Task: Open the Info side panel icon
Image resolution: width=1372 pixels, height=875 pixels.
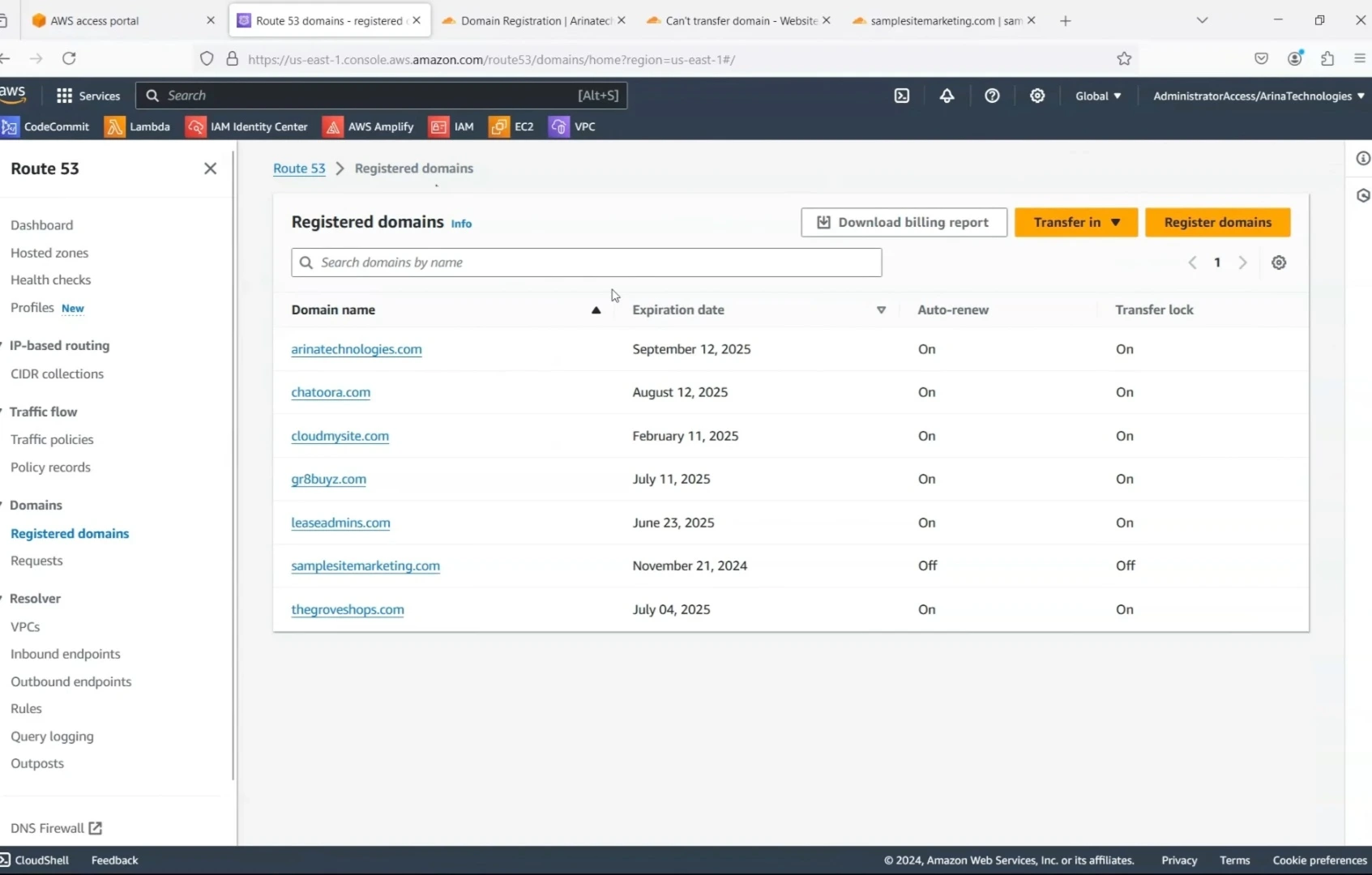Action: pos(1364,158)
